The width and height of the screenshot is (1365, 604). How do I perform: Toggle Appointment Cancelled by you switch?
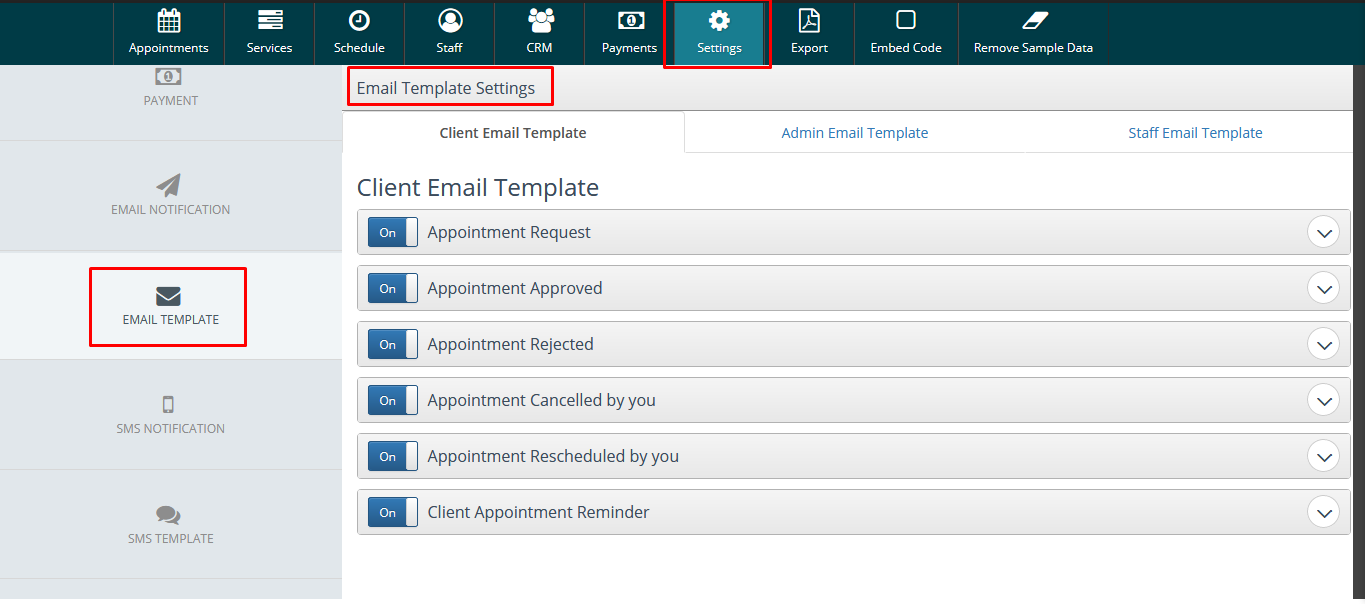click(393, 400)
